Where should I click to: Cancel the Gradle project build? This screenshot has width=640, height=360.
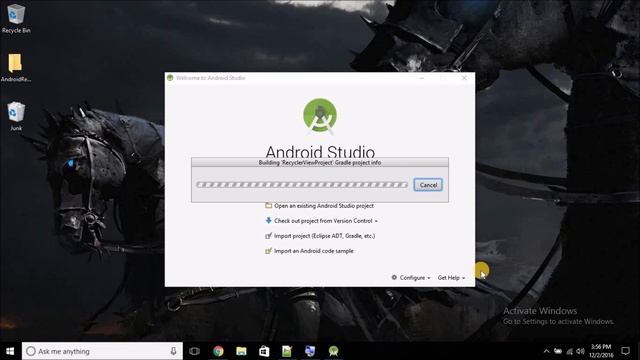pos(428,185)
